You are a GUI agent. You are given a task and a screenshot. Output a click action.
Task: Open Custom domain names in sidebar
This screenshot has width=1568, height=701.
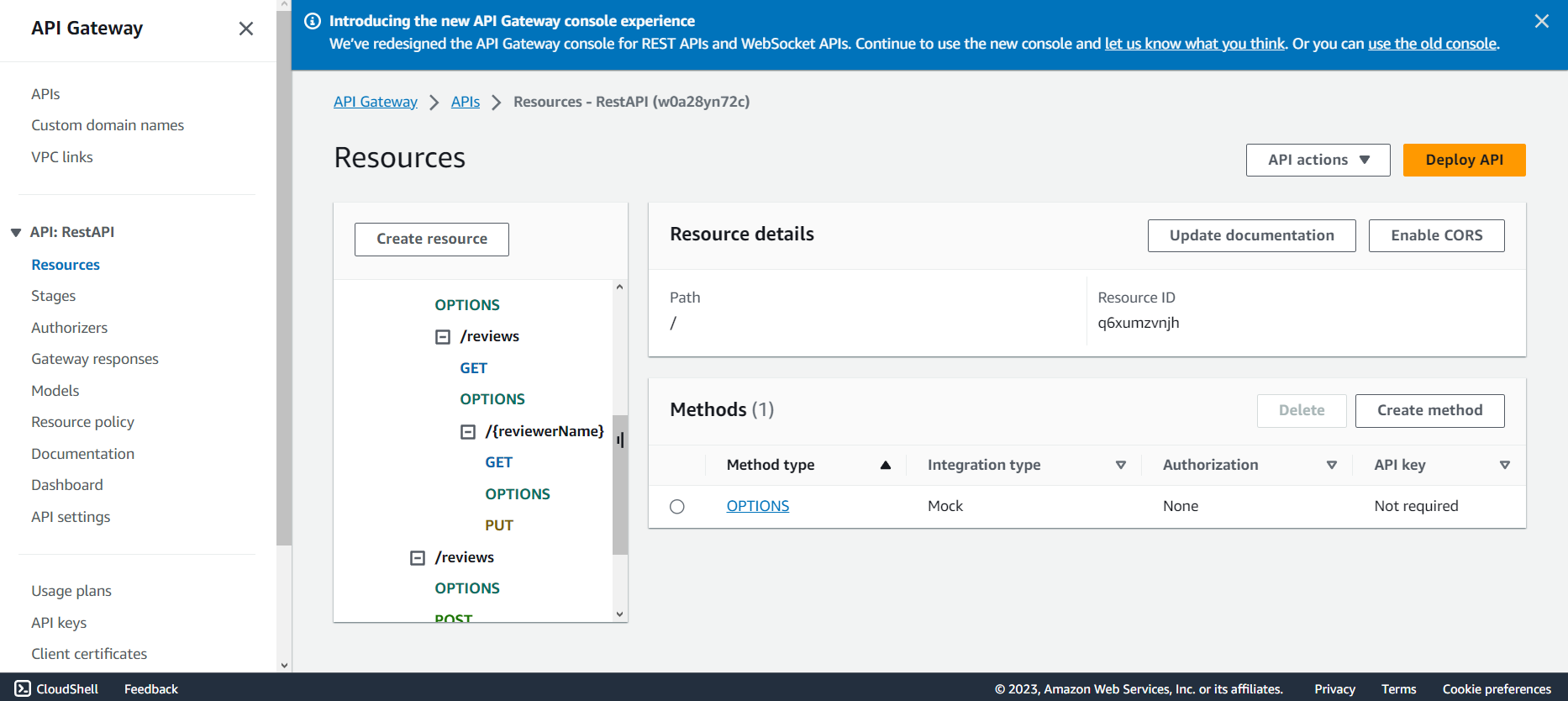pos(108,125)
